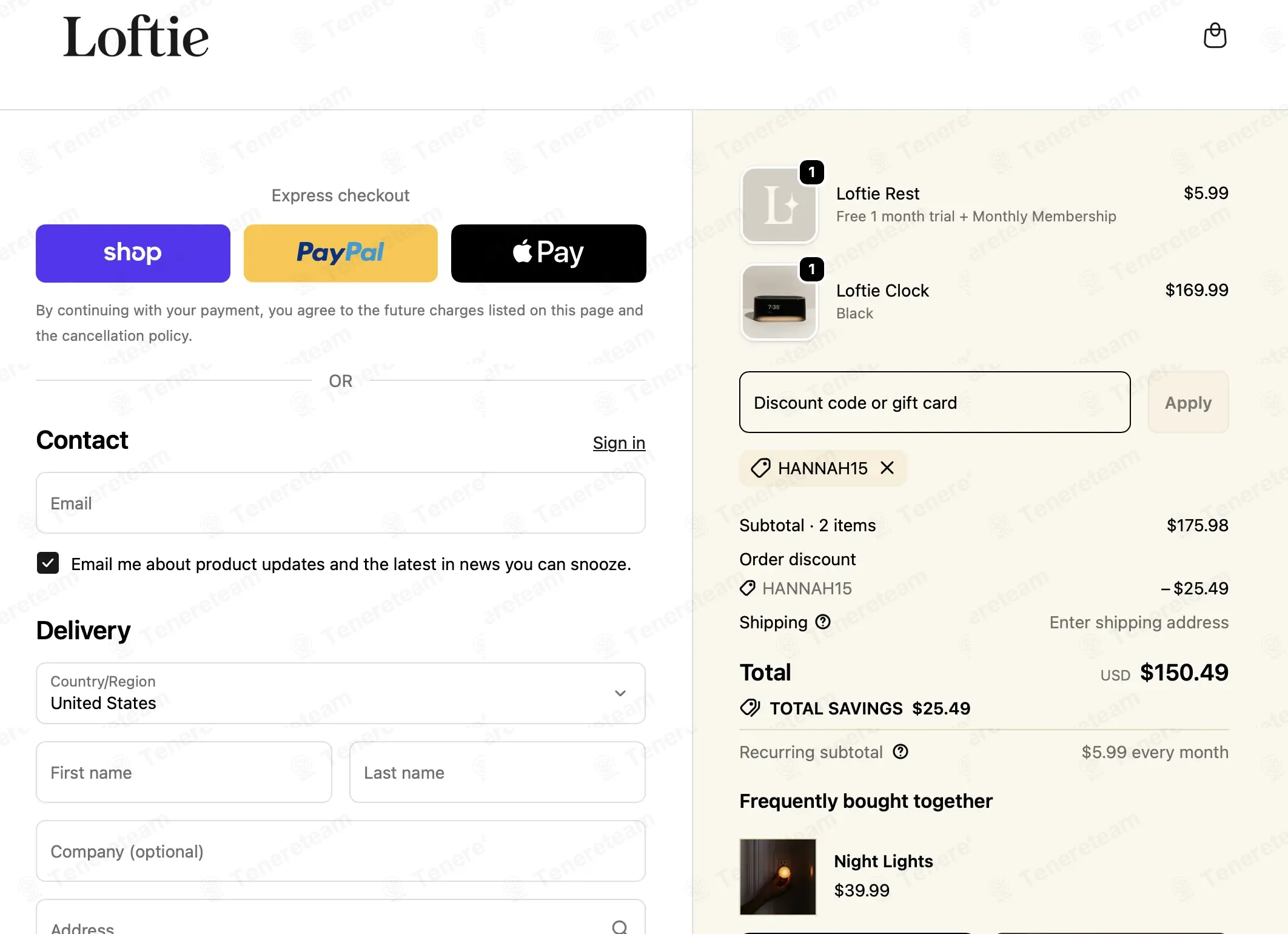Click the Loftie Clock $169.99 price
The width and height of the screenshot is (1288, 934).
click(1197, 290)
